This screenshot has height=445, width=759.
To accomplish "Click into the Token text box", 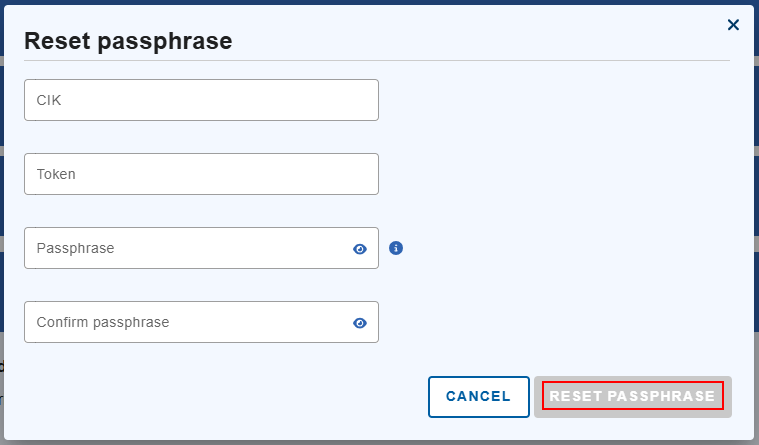I will click(x=201, y=174).
